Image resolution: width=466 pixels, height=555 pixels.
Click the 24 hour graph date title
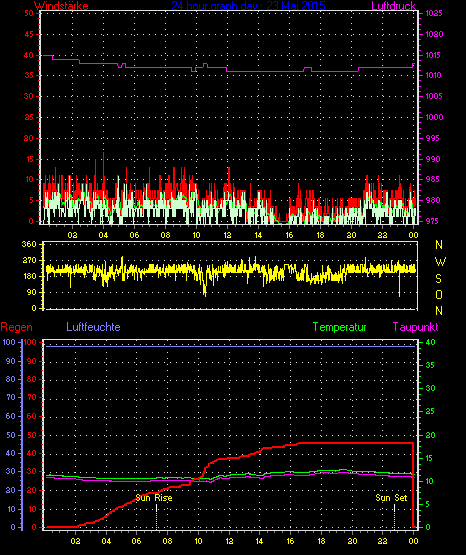pos(248,5)
